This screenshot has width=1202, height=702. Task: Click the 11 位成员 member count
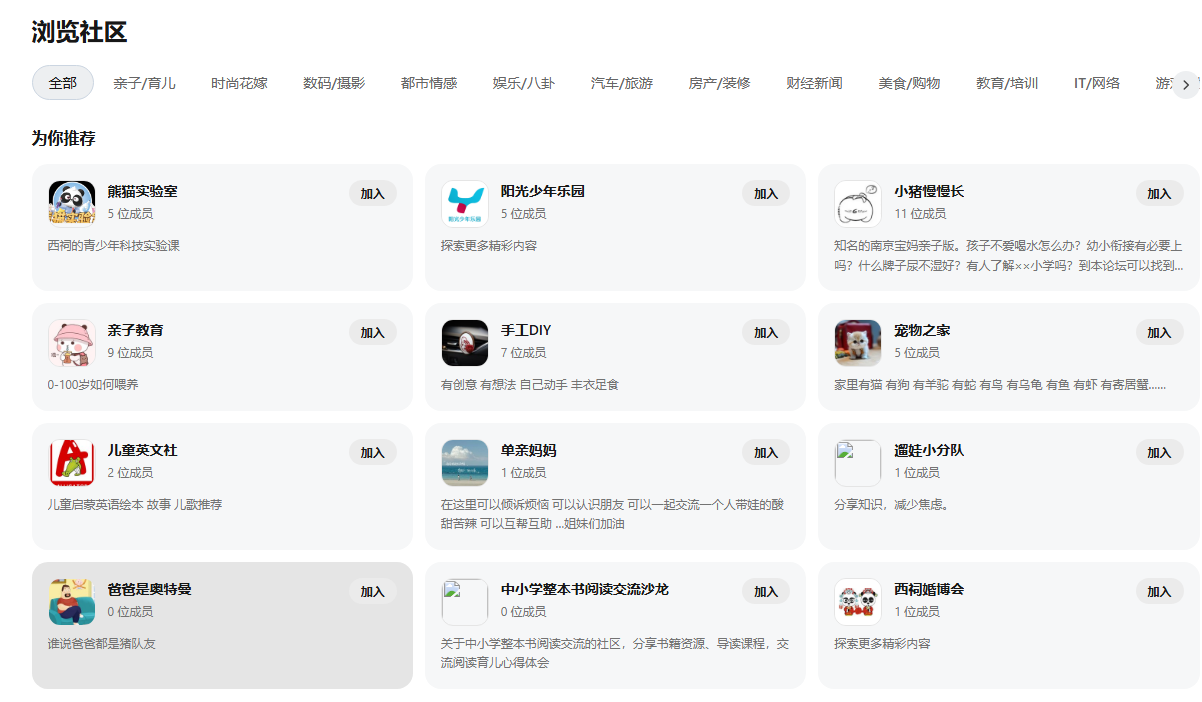920,213
